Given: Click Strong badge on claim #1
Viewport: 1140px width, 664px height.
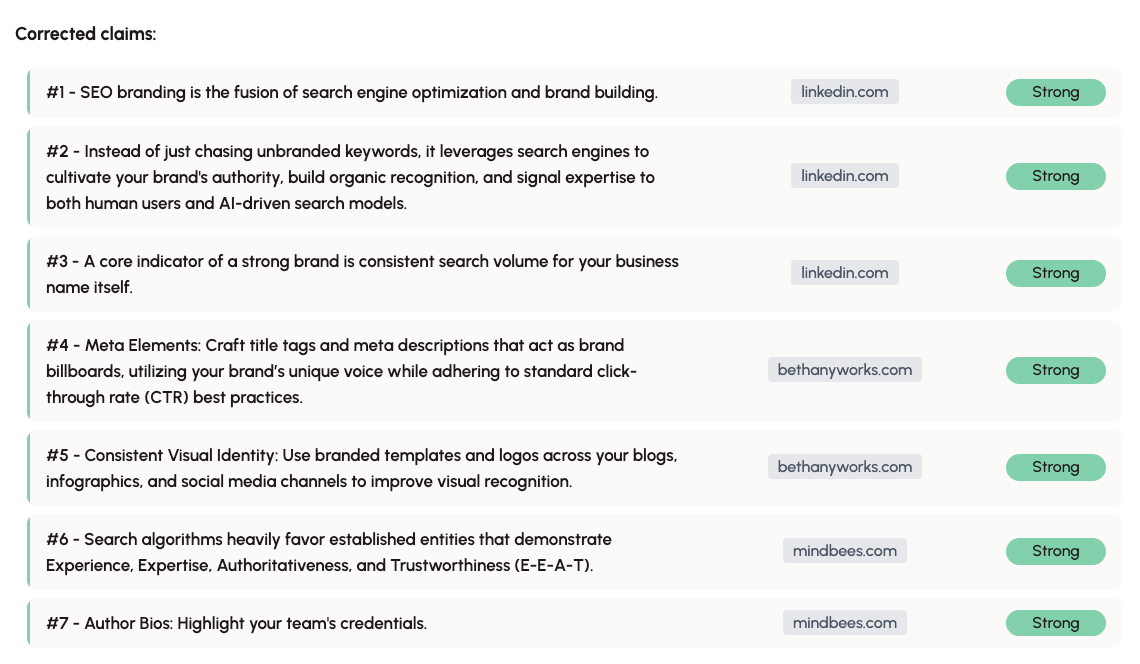Looking at the screenshot, I should (x=1056, y=92).
